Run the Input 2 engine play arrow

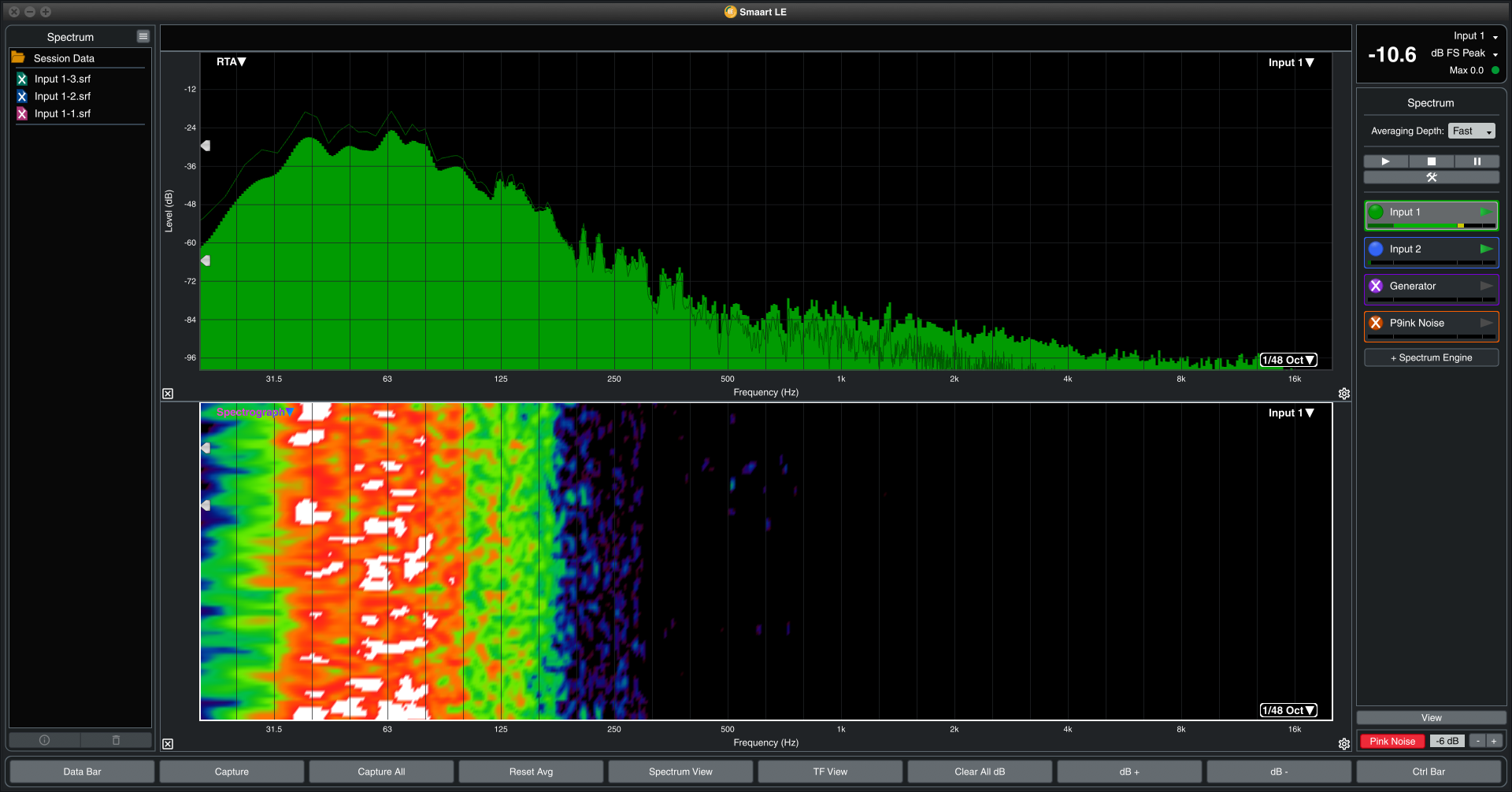point(1486,249)
